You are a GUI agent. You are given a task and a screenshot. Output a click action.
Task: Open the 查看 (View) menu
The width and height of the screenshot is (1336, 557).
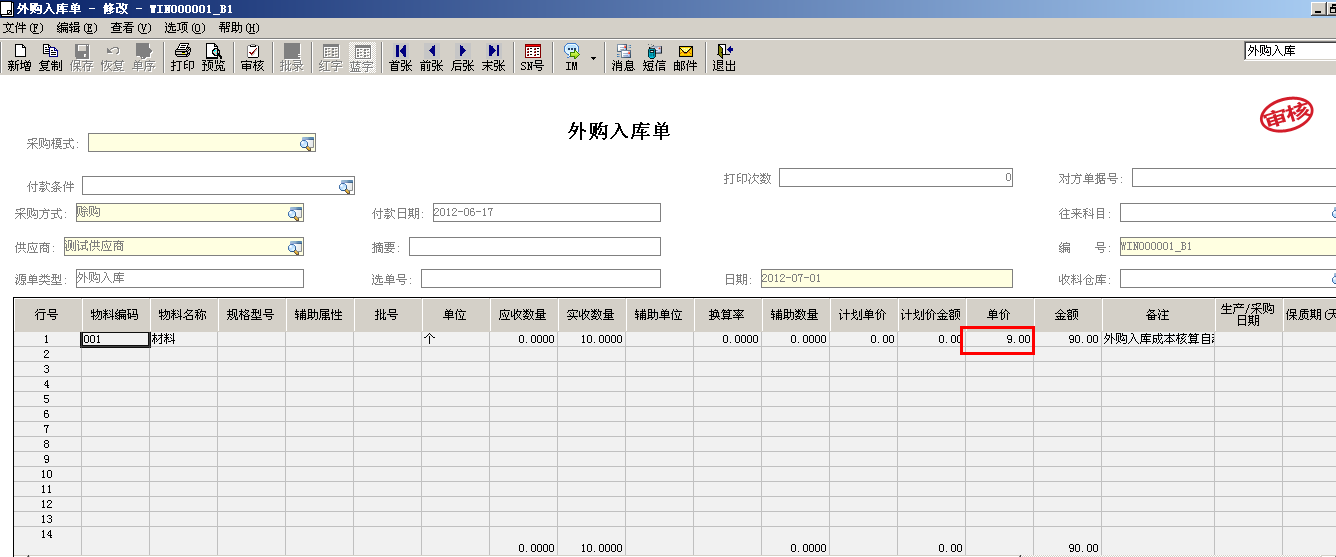[x=130, y=28]
